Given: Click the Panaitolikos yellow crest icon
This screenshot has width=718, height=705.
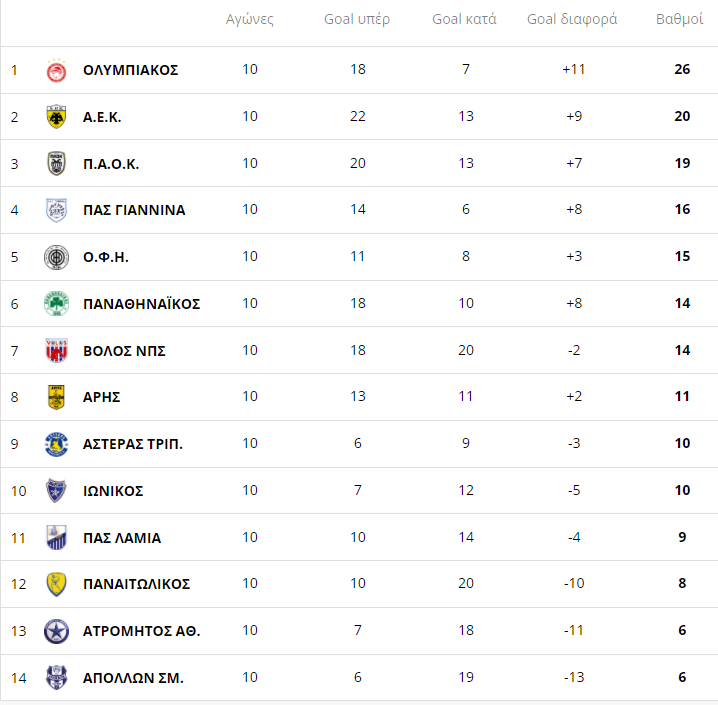Looking at the screenshot, I should [x=56, y=584].
